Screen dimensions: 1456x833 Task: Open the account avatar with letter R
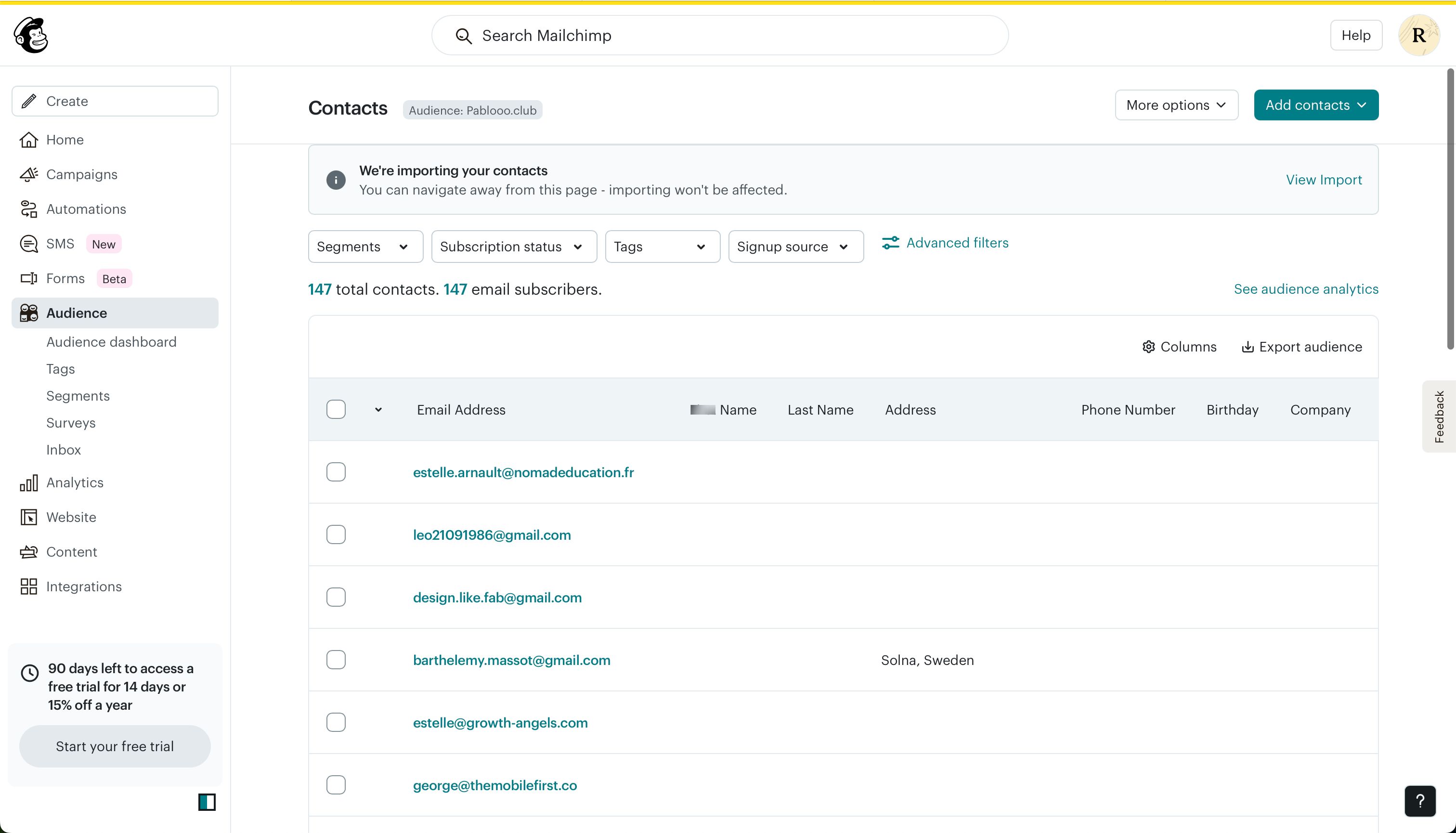[x=1419, y=36]
